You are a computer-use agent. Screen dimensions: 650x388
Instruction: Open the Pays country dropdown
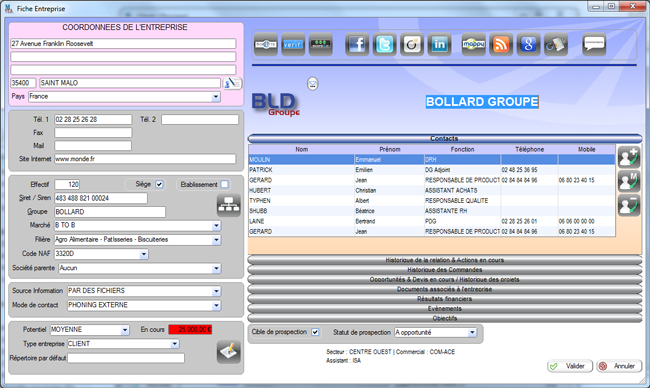point(216,97)
